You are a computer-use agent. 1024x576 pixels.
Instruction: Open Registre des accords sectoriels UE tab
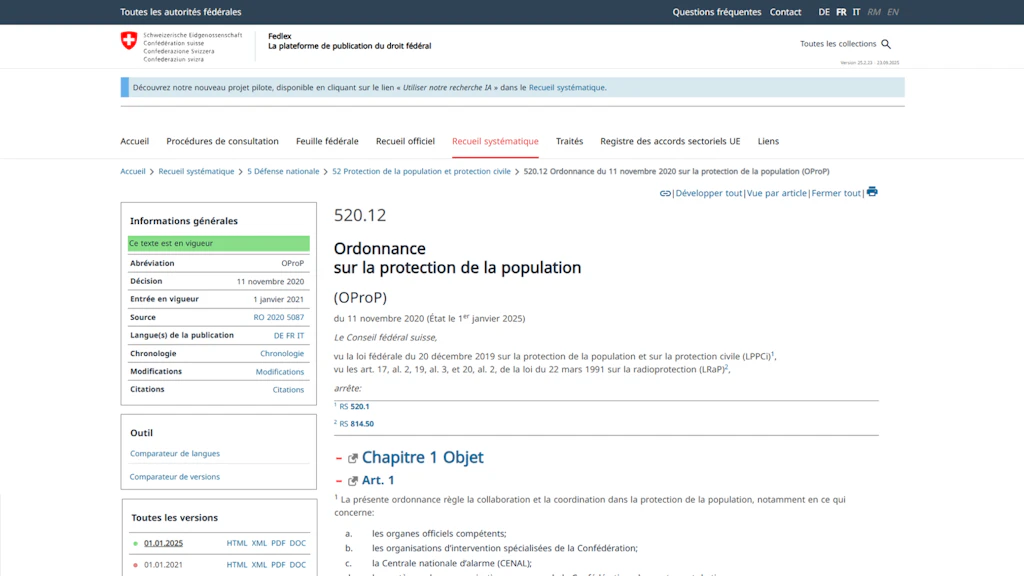(x=670, y=141)
